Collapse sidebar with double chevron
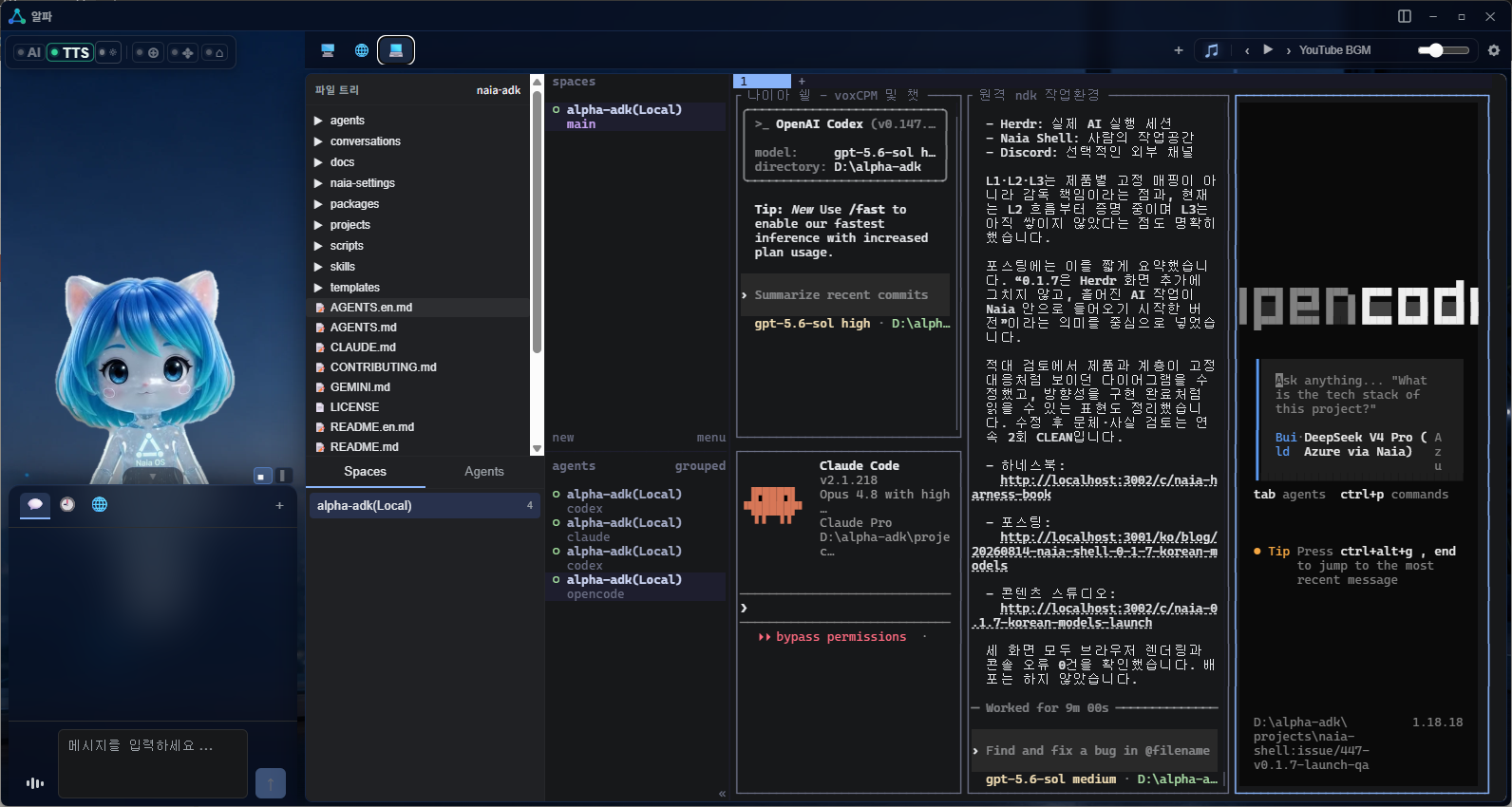The height and width of the screenshot is (807, 1512). point(722,794)
